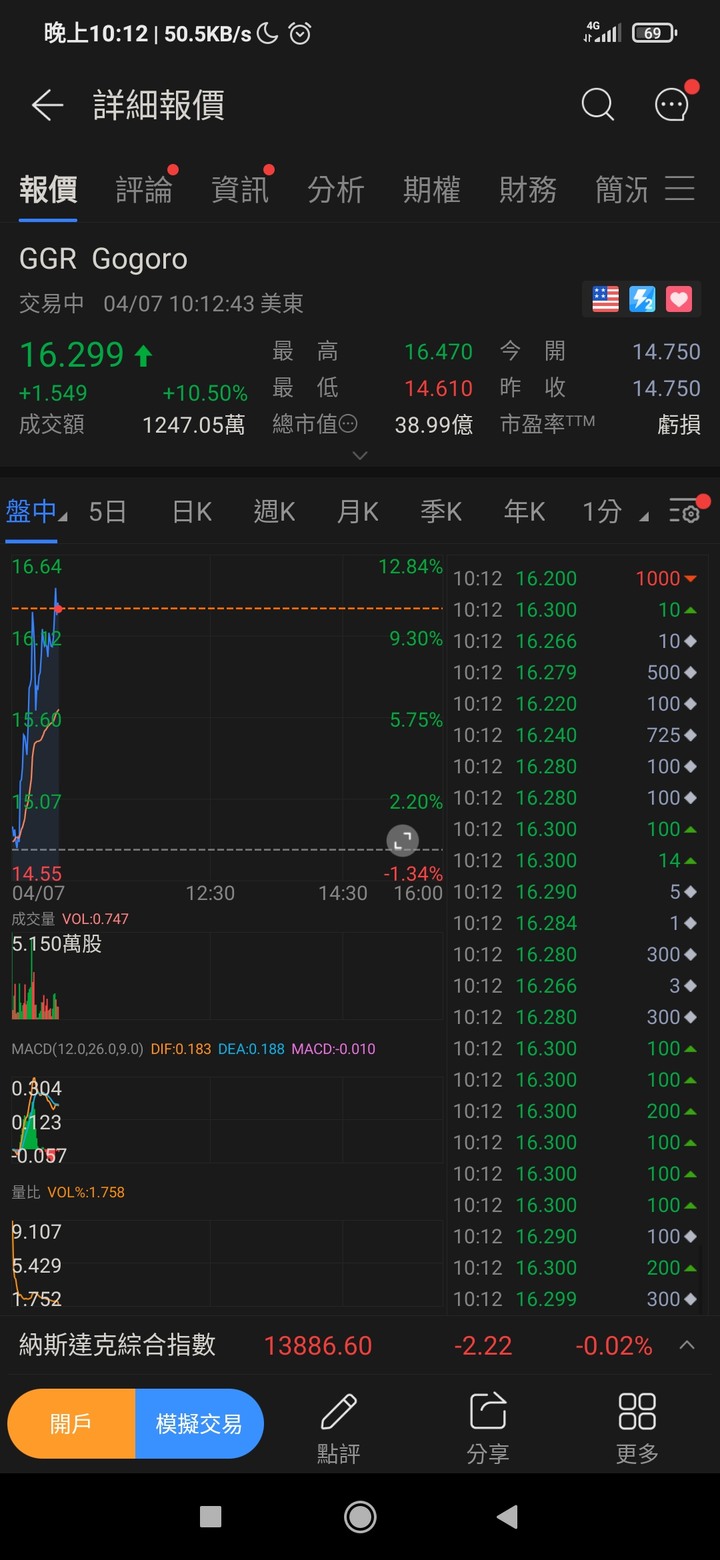The height and width of the screenshot is (1560, 720).
Task: Switch to the 評論 tab
Action: coord(144,189)
